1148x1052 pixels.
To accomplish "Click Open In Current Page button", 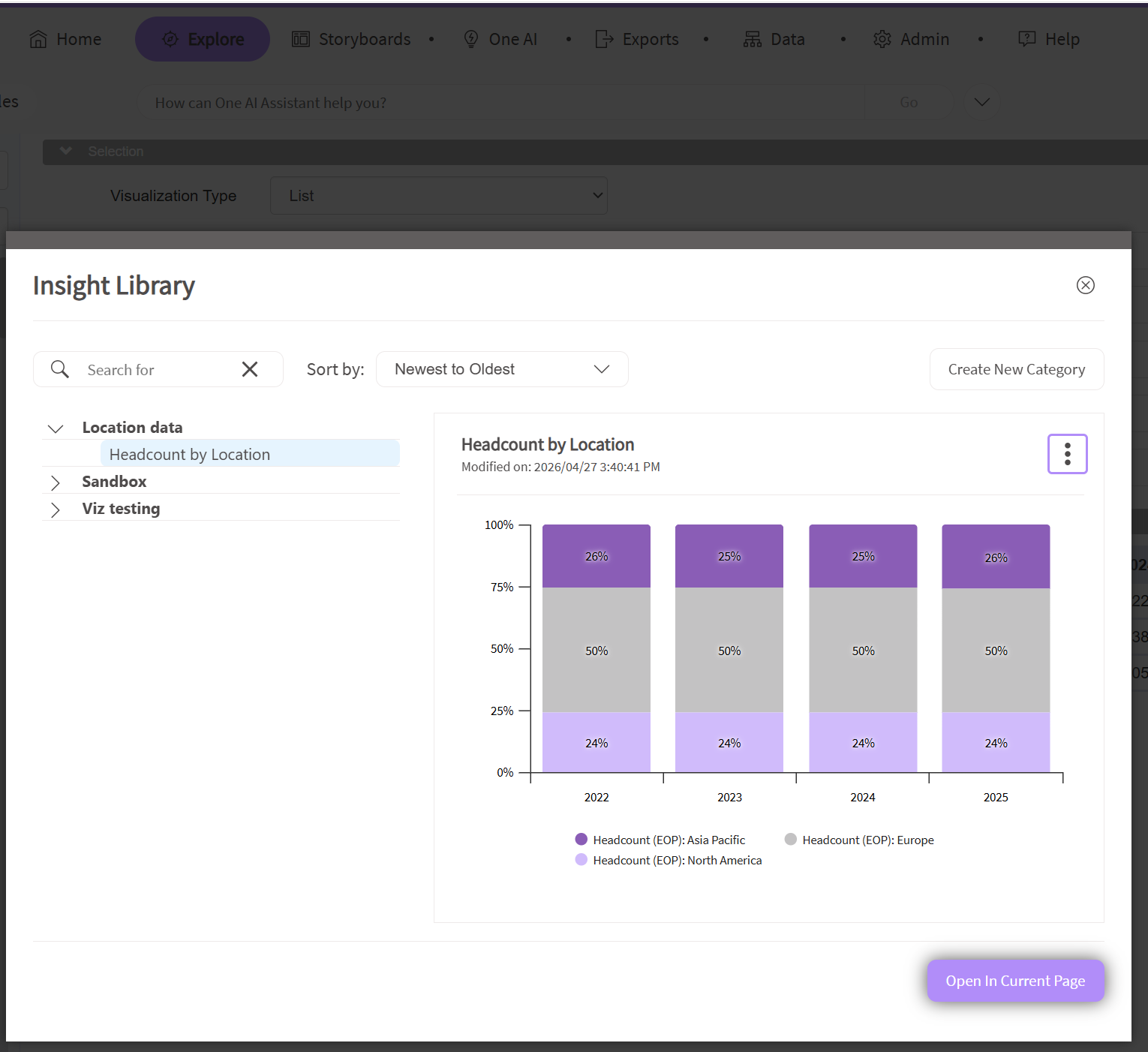I will 1015,981.
